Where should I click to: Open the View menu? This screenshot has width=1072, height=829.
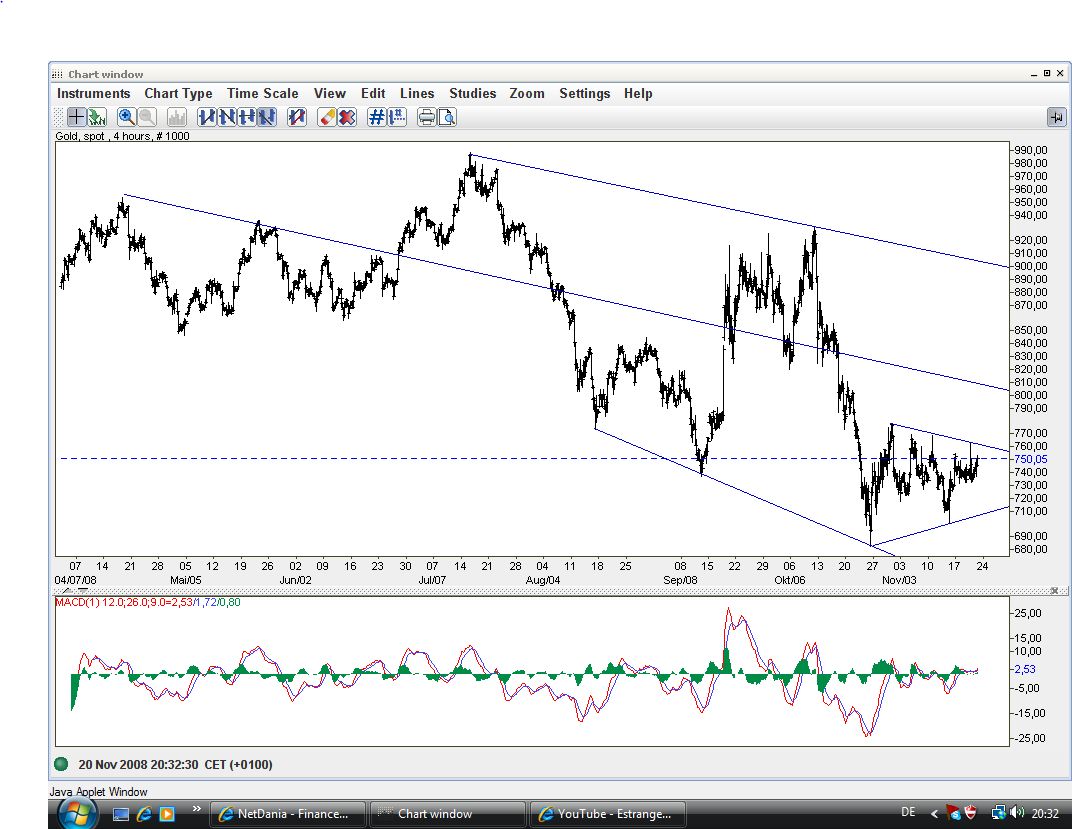tap(330, 94)
